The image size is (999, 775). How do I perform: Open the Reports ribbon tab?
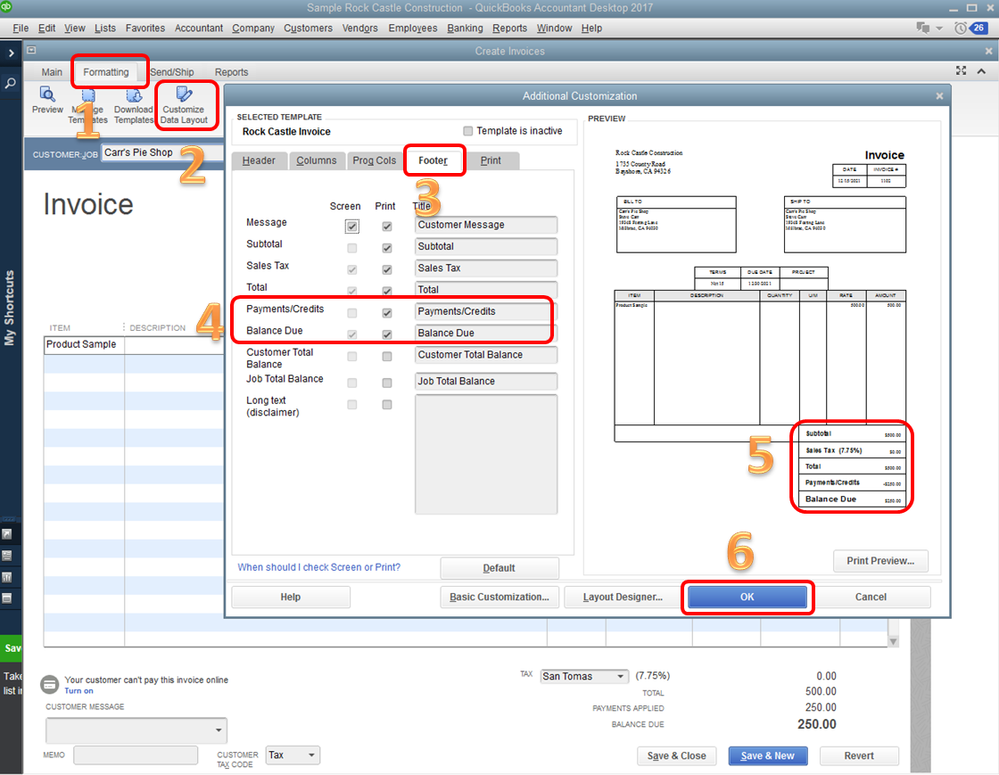[231, 72]
